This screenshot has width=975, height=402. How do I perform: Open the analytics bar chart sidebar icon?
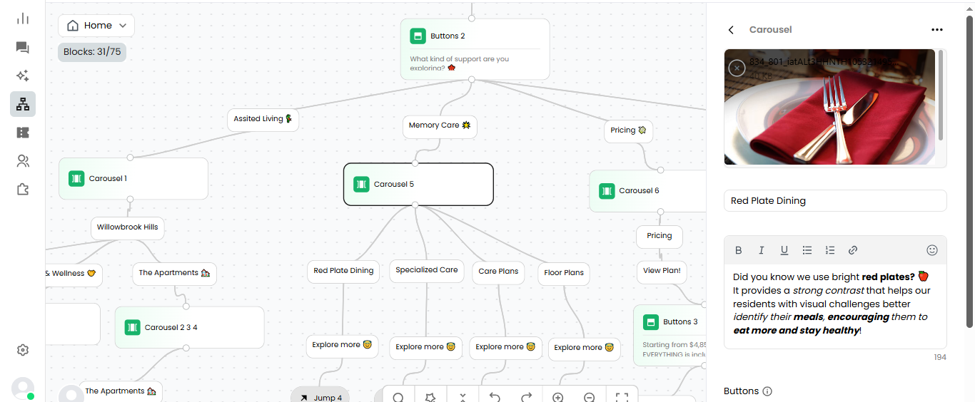[23, 19]
